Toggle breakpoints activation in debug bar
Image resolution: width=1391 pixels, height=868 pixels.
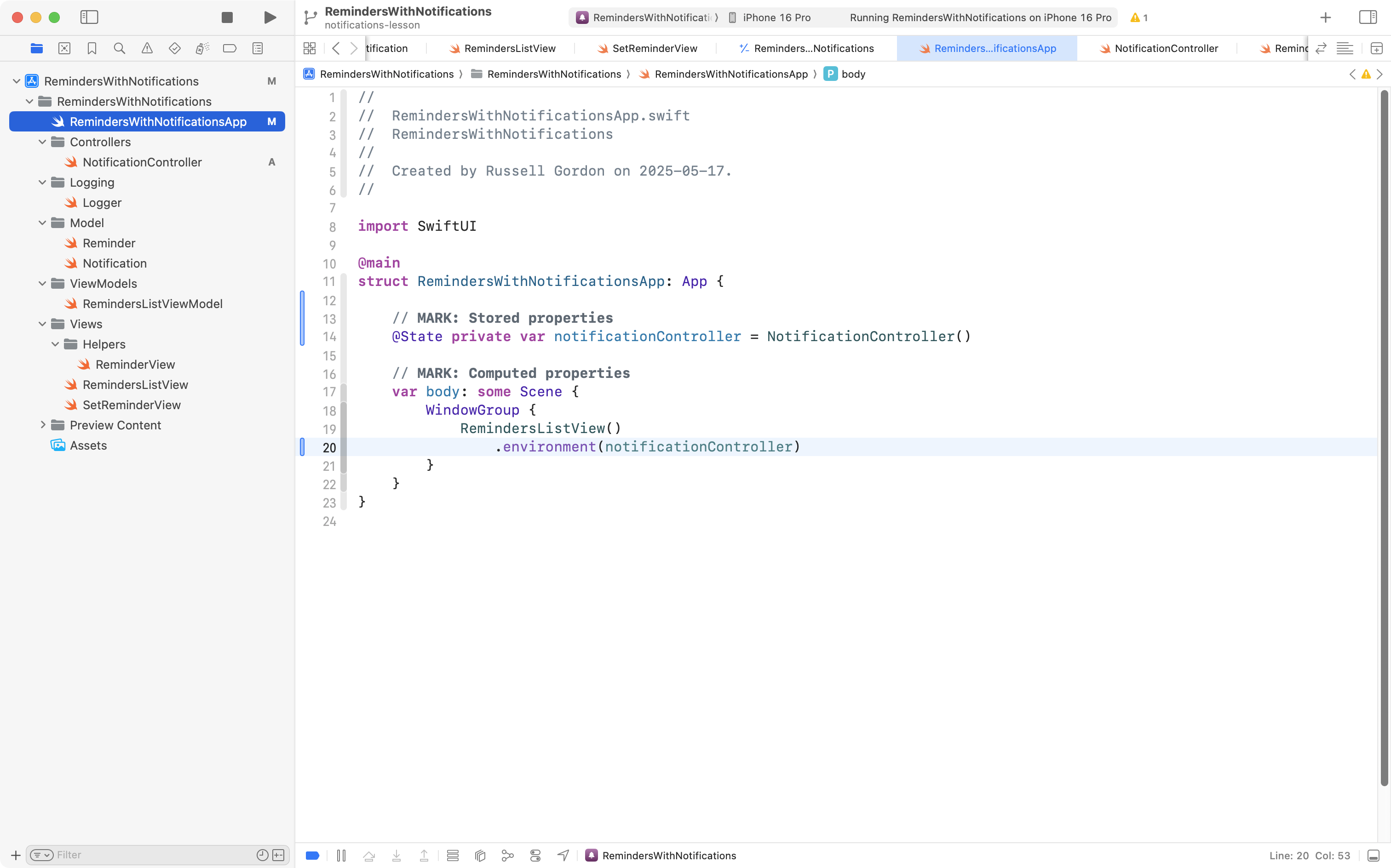pos(312,856)
